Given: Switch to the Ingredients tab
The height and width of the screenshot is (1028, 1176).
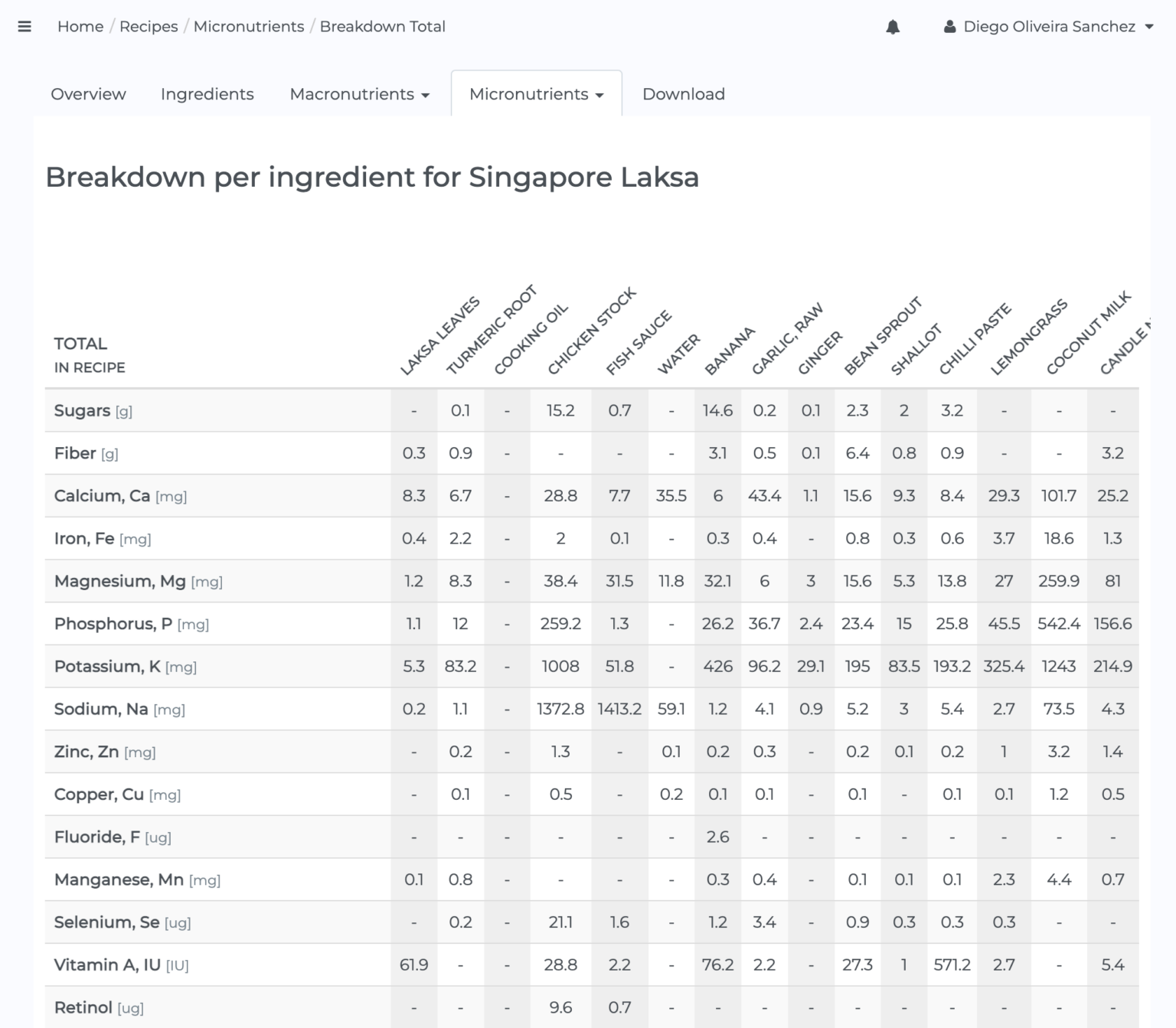Looking at the screenshot, I should (x=207, y=94).
